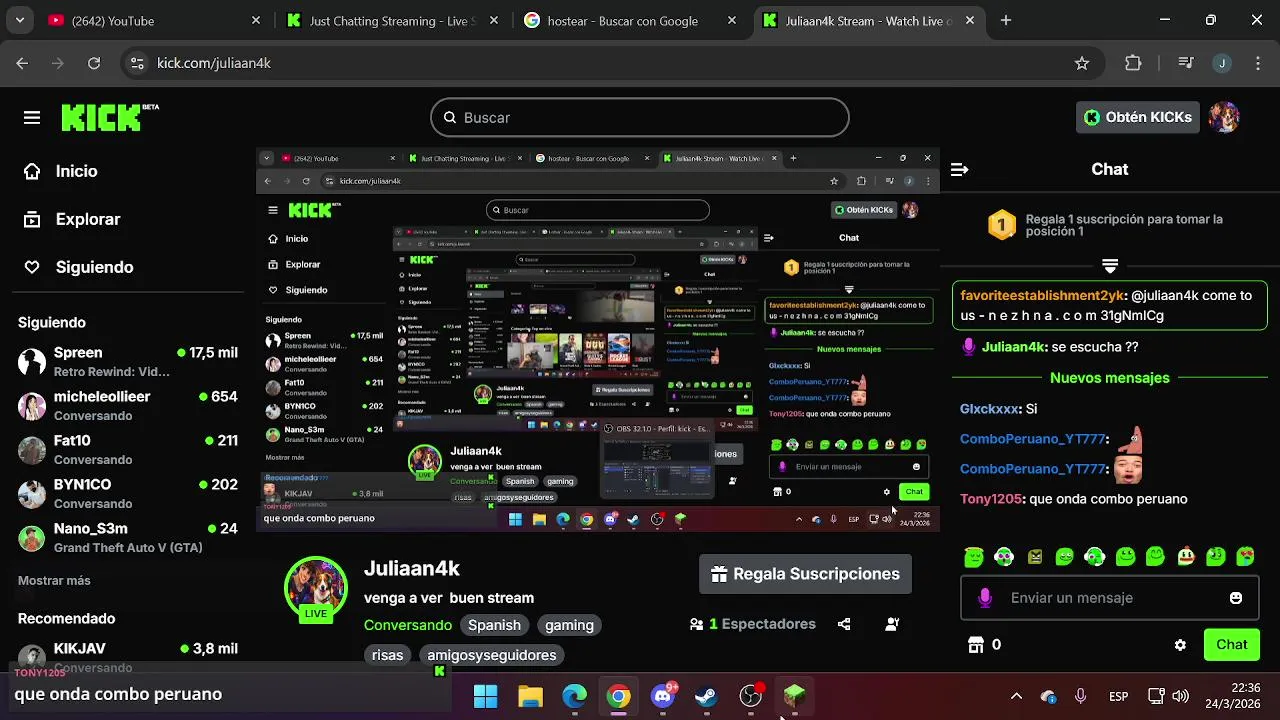
Task: Expand the leaderboard arrow under gift banner
Action: click(1110, 266)
